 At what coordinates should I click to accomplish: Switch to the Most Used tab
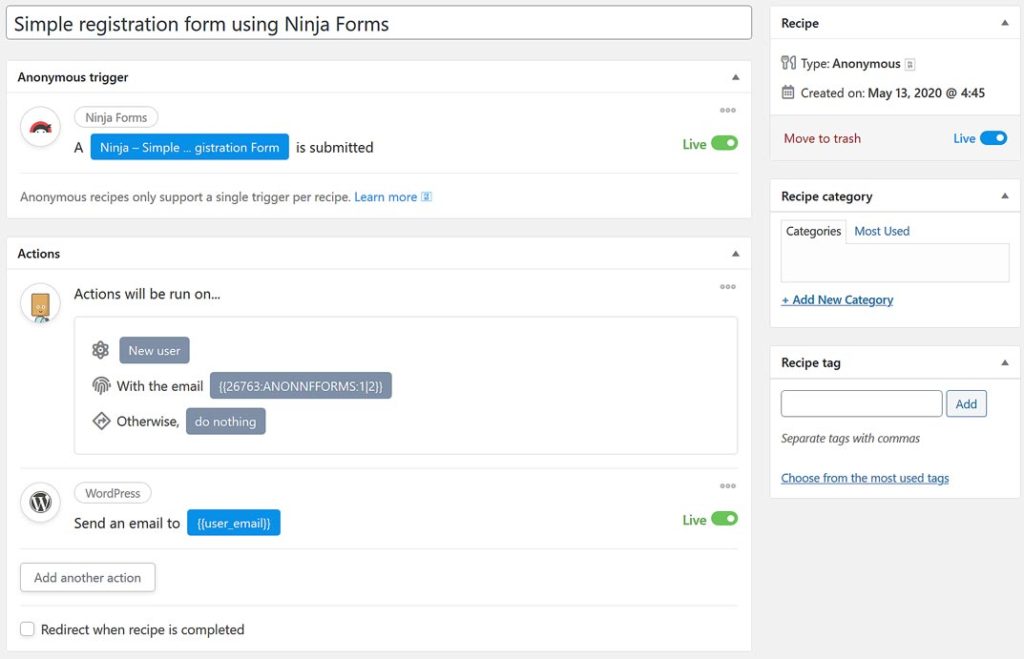point(881,231)
